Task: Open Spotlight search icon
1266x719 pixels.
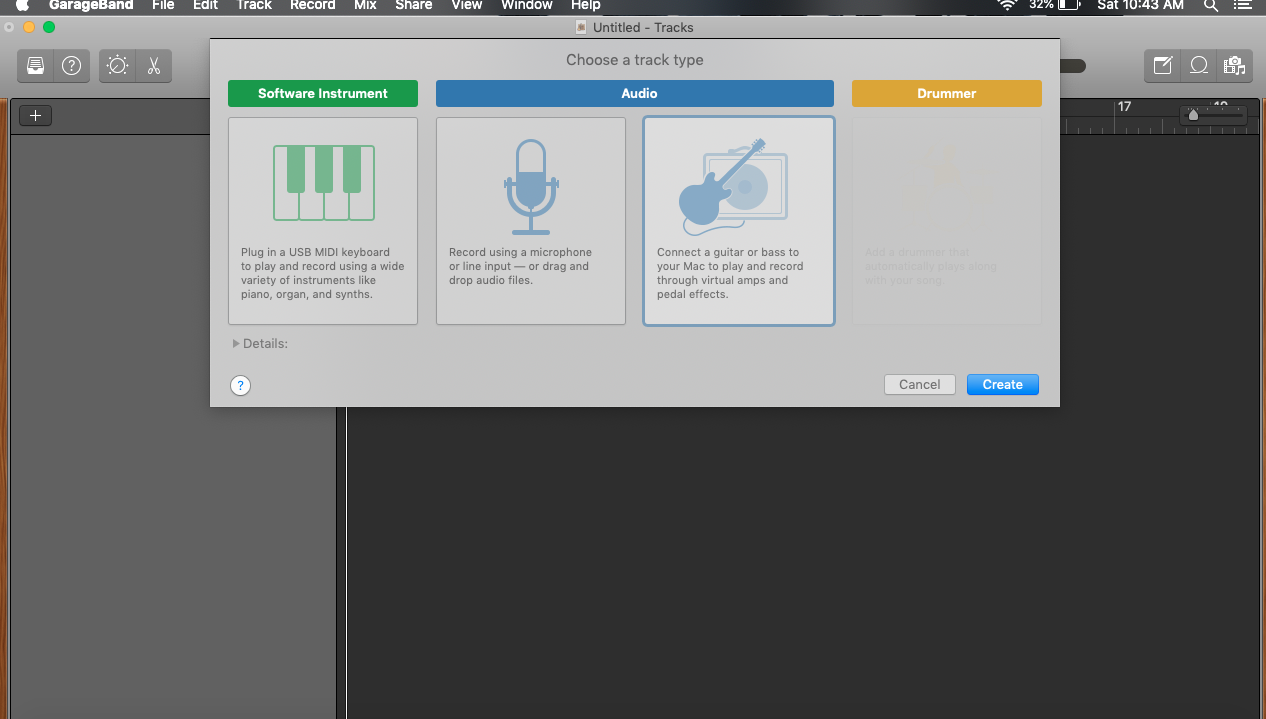Action: pos(1211,5)
